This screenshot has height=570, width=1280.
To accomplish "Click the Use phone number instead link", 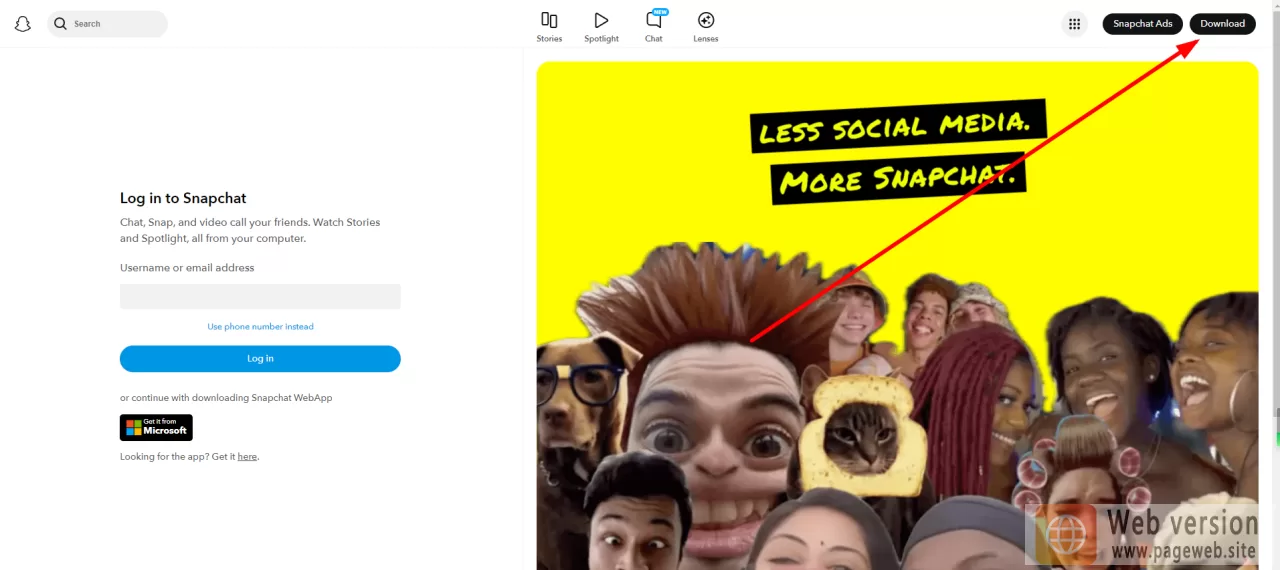I will point(260,327).
